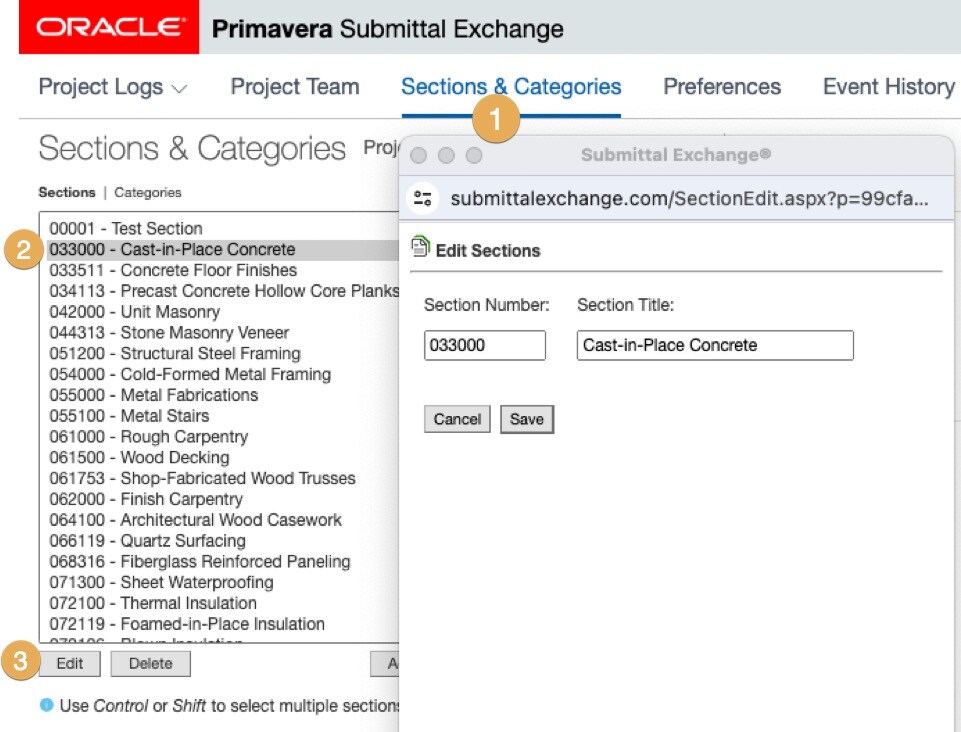This screenshot has height=732, width=961.
Task: Select 042000 - Unit Masonry in the list
Action: tap(135, 312)
